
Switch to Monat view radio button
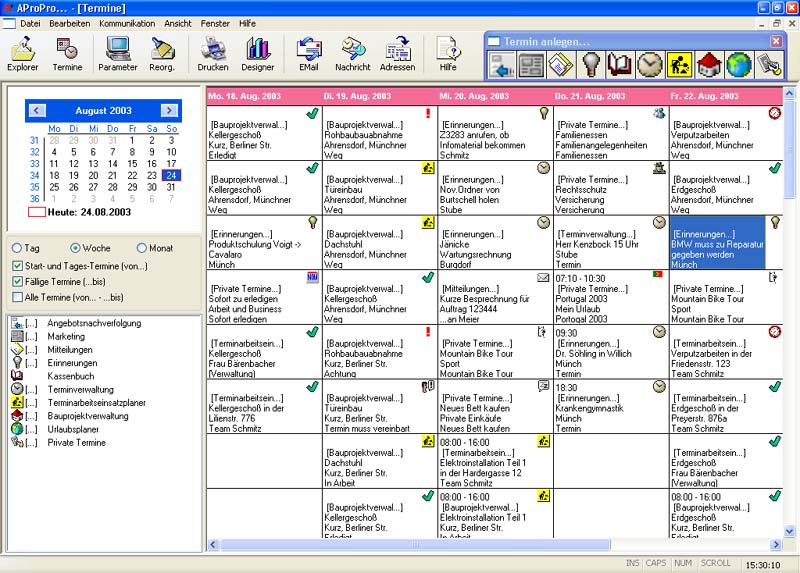coord(142,248)
